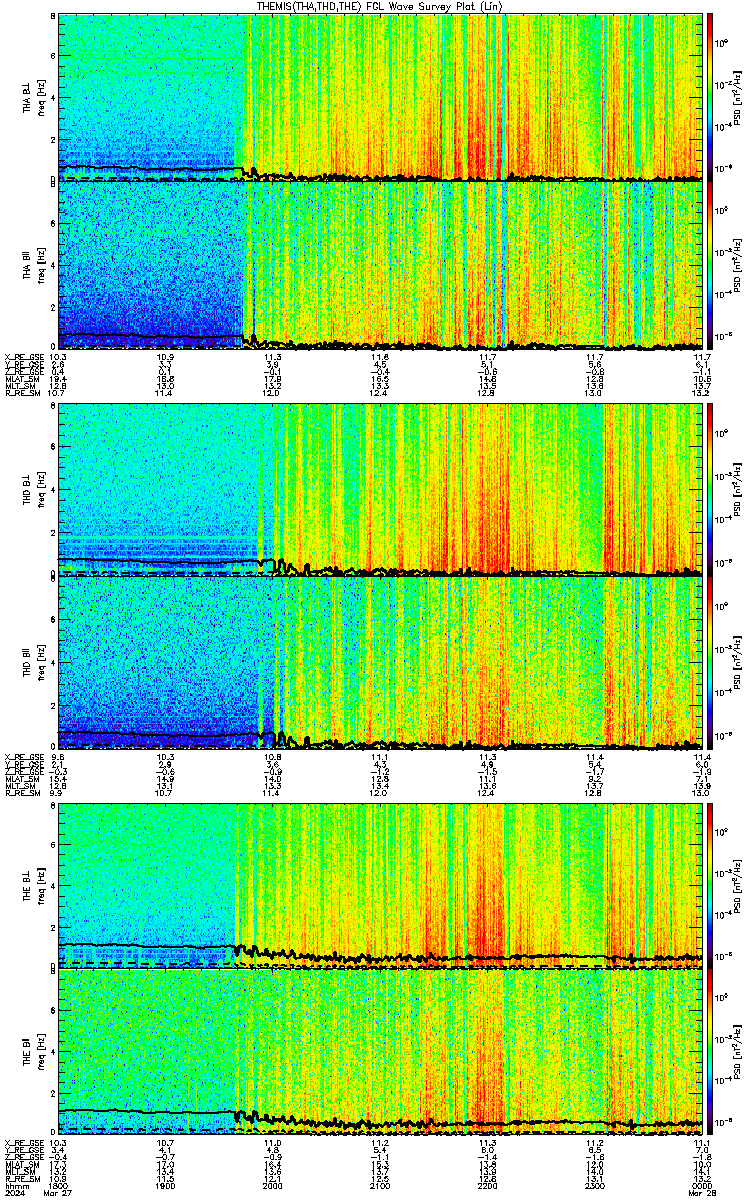This screenshot has height=1200, width=750.
Task: Click the 2300 time tick label
Action: [x=594, y=1187]
